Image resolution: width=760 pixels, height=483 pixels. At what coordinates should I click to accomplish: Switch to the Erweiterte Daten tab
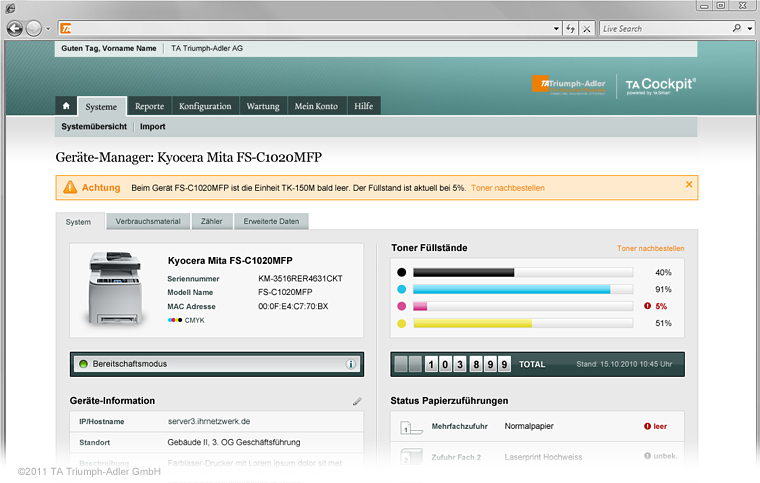(271, 221)
